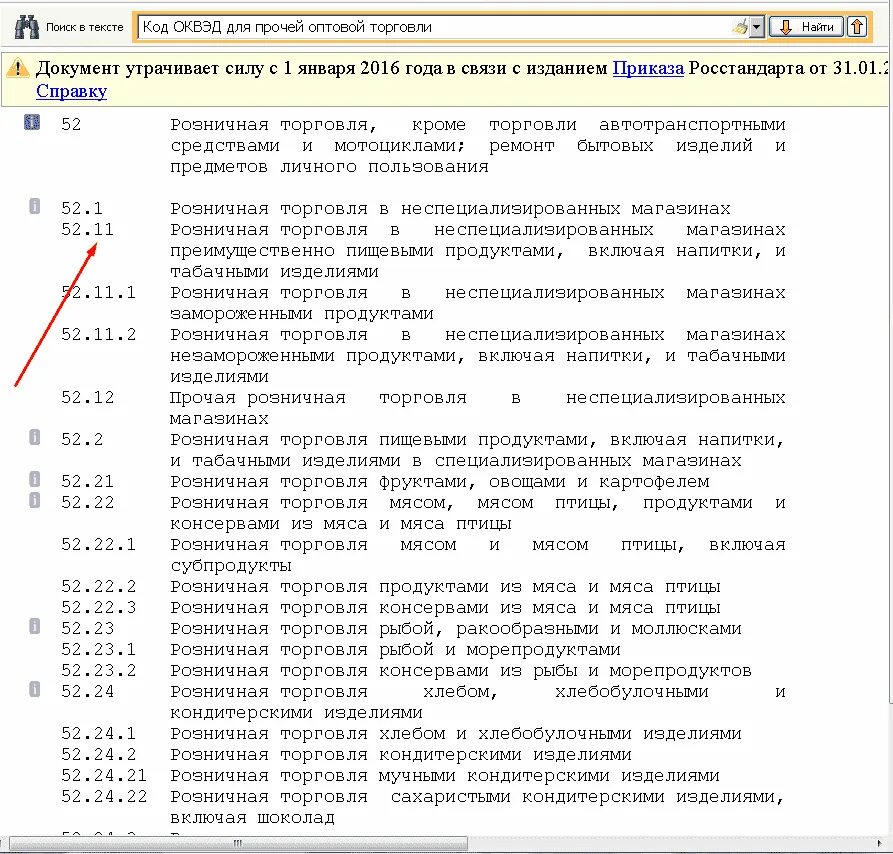The image size is (893, 854).
Task: Click the horizontal scrollbar thumb
Action: [238, 843]
